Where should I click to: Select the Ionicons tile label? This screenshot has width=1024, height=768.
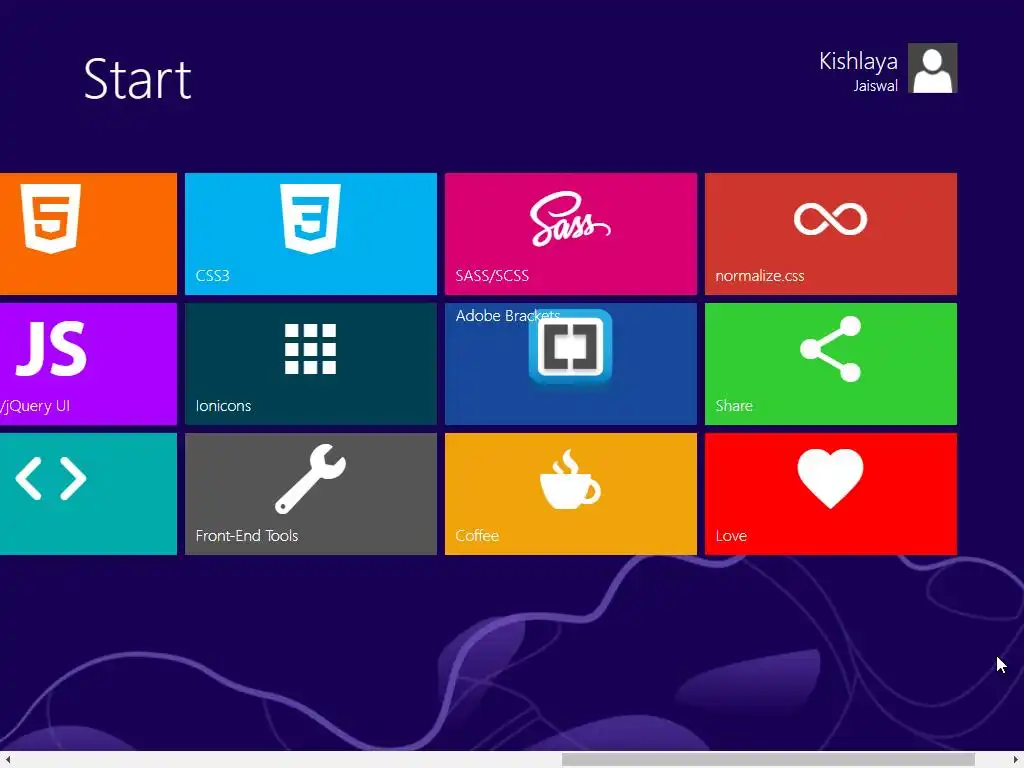[223, 406]
